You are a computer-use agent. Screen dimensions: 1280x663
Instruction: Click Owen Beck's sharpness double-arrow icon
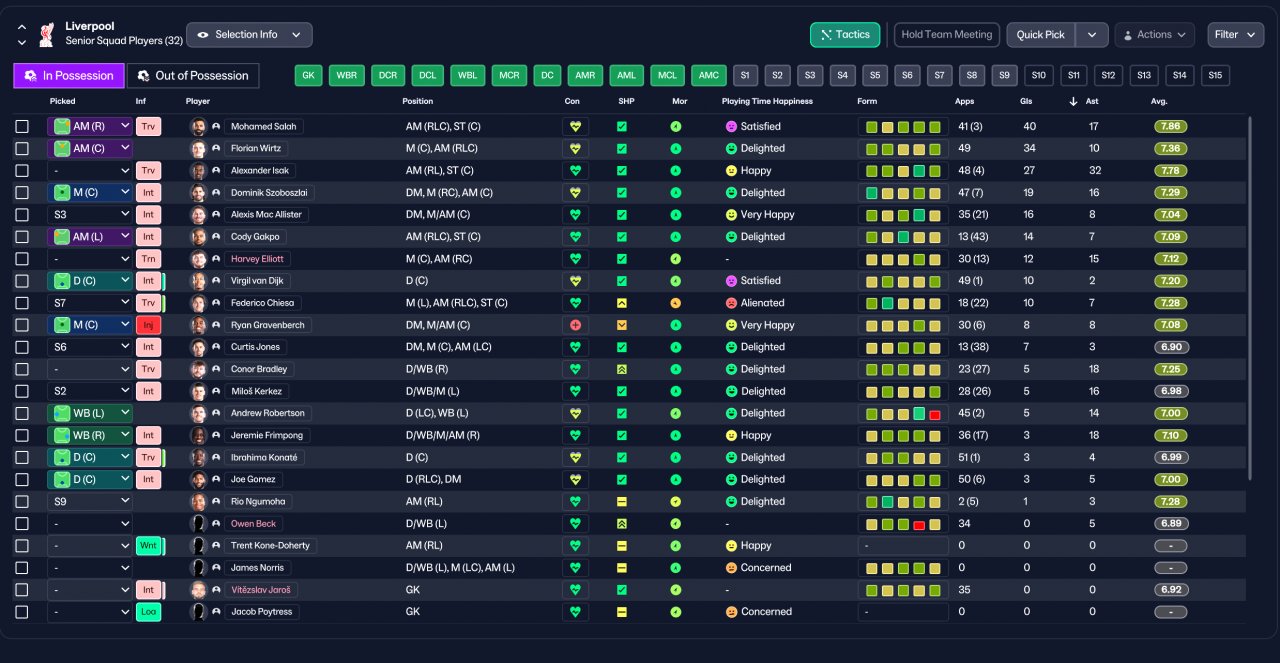(x=622, y=523)
